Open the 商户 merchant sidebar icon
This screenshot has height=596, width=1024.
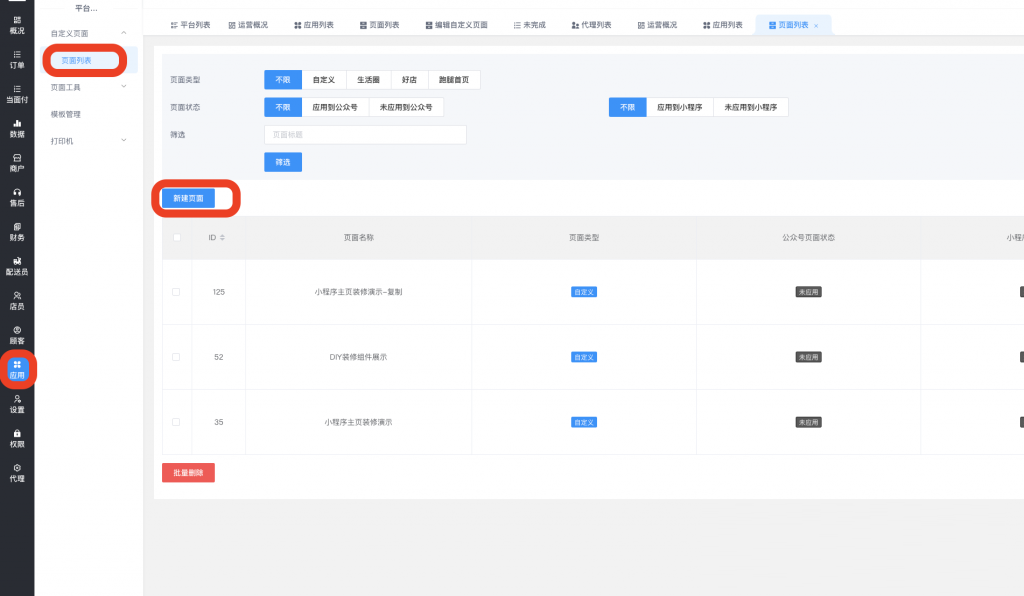(x=17, y=163)
